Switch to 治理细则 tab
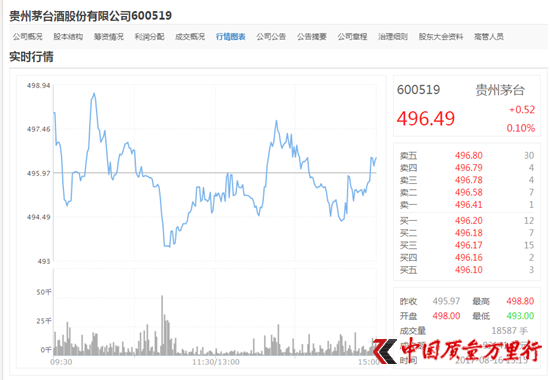The width and height of the screenshot is (550, 380). [x=393, y=36]
